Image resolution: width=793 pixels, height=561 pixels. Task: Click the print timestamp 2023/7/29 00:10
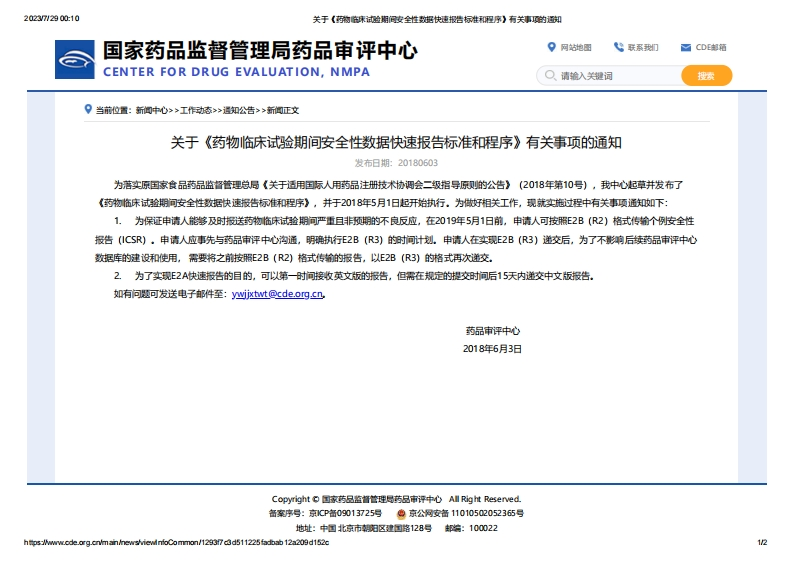point(52,19)
